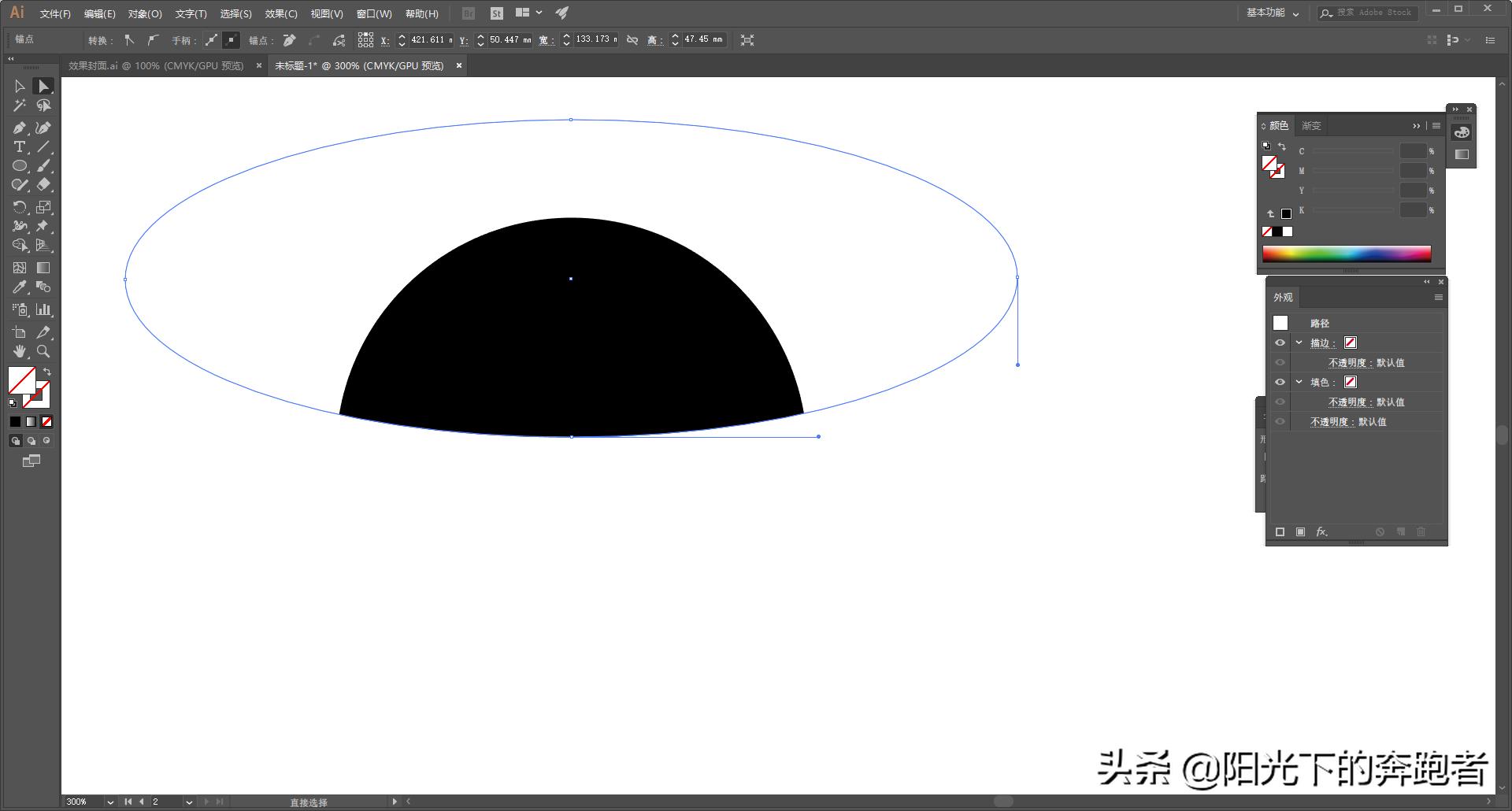
Task: Open the zoom level 300% dropdown
Action: click(110, 802)
